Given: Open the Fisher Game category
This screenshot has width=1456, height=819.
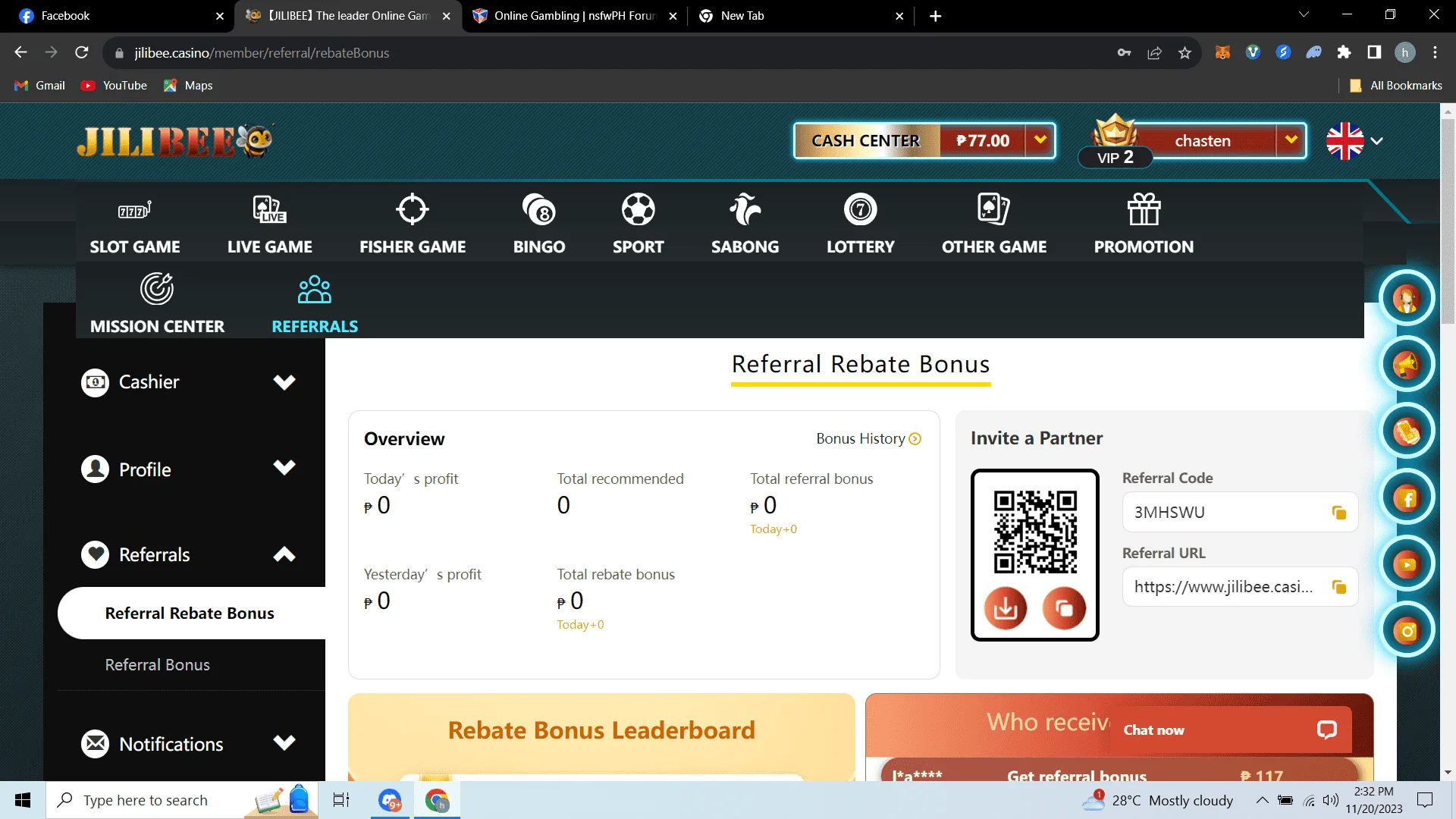Looking at the screenshot, I should point(413,225).
